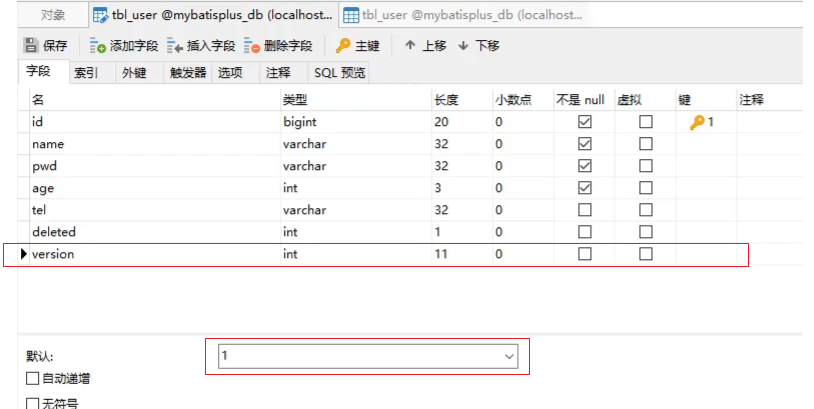This screenshot has width=814, height=409.
Task: Click the Insert Field icon
Action: [175, 46]
